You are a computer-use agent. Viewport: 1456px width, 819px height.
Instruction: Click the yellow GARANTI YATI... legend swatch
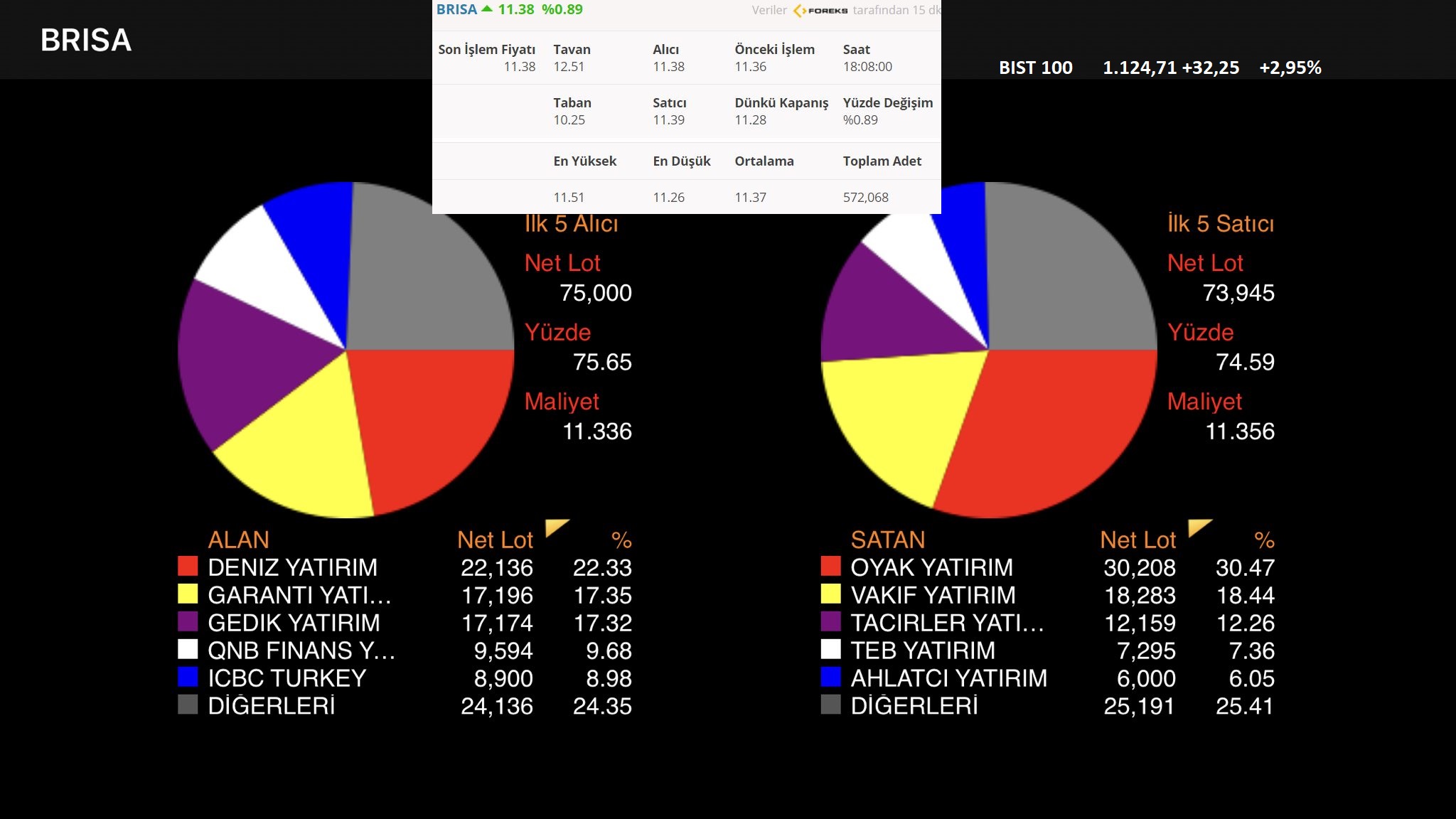(x=188, y=594)
